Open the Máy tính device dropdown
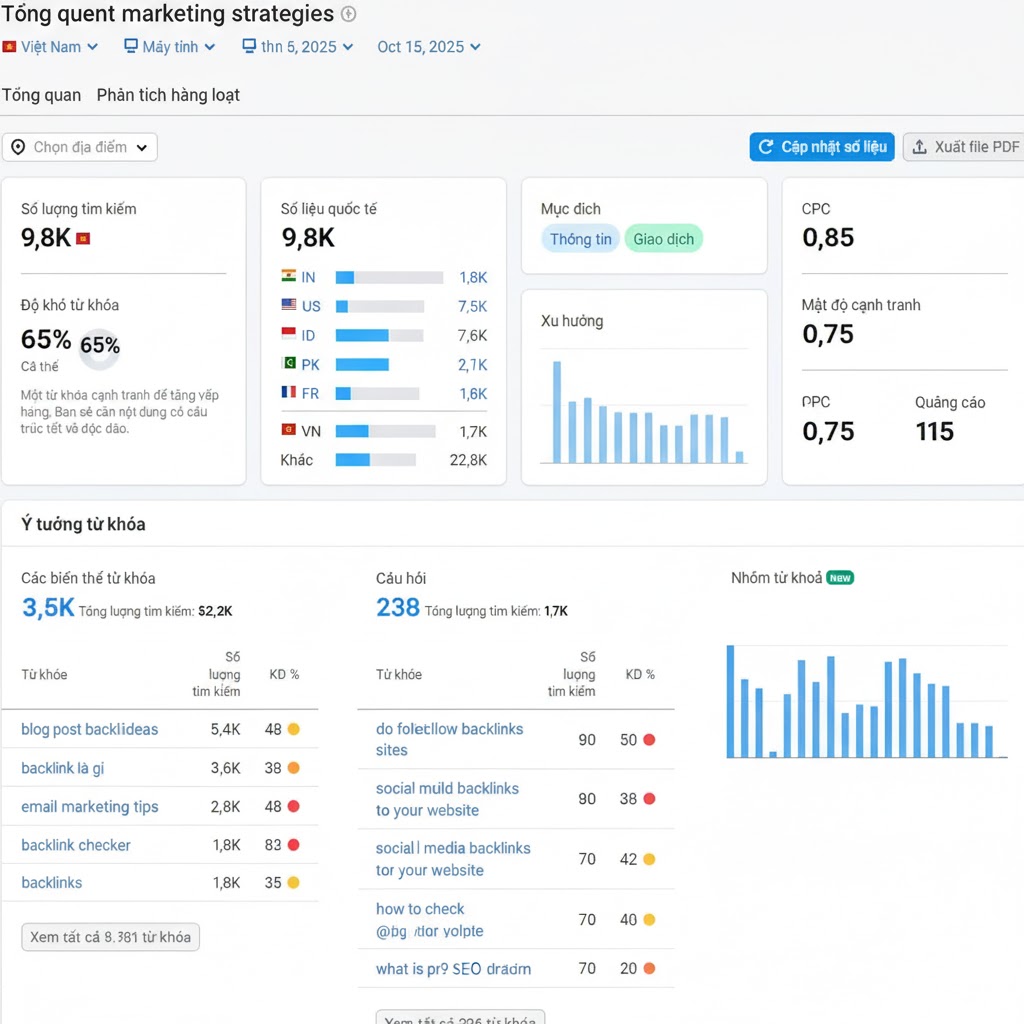This screenshot has height=1024, width=1024. (x=168, y=46)
